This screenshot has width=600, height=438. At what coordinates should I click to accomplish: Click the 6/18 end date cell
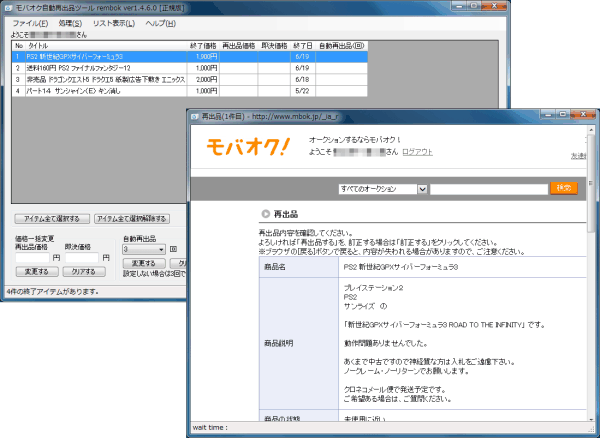(x=303, y=80)
